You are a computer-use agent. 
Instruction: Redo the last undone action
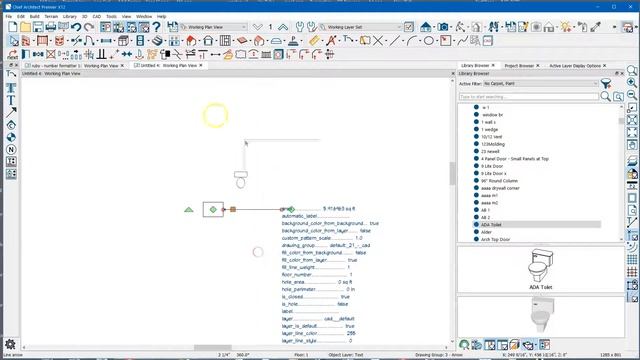[x=89, y=27]
